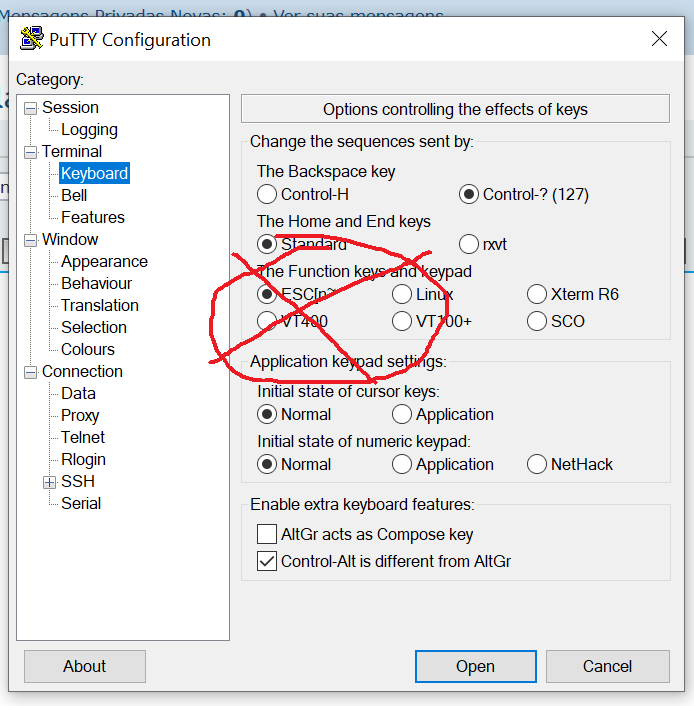
Task: Click the PuTTY icon in title bar
Action: (x=31, y=39)
